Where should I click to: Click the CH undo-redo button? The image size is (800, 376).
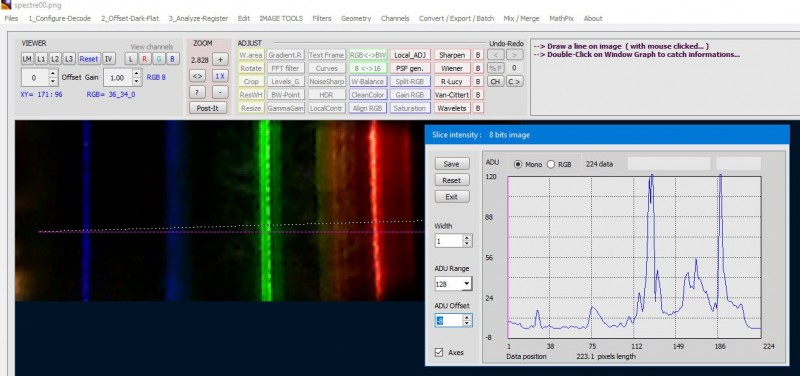(495, 82)
